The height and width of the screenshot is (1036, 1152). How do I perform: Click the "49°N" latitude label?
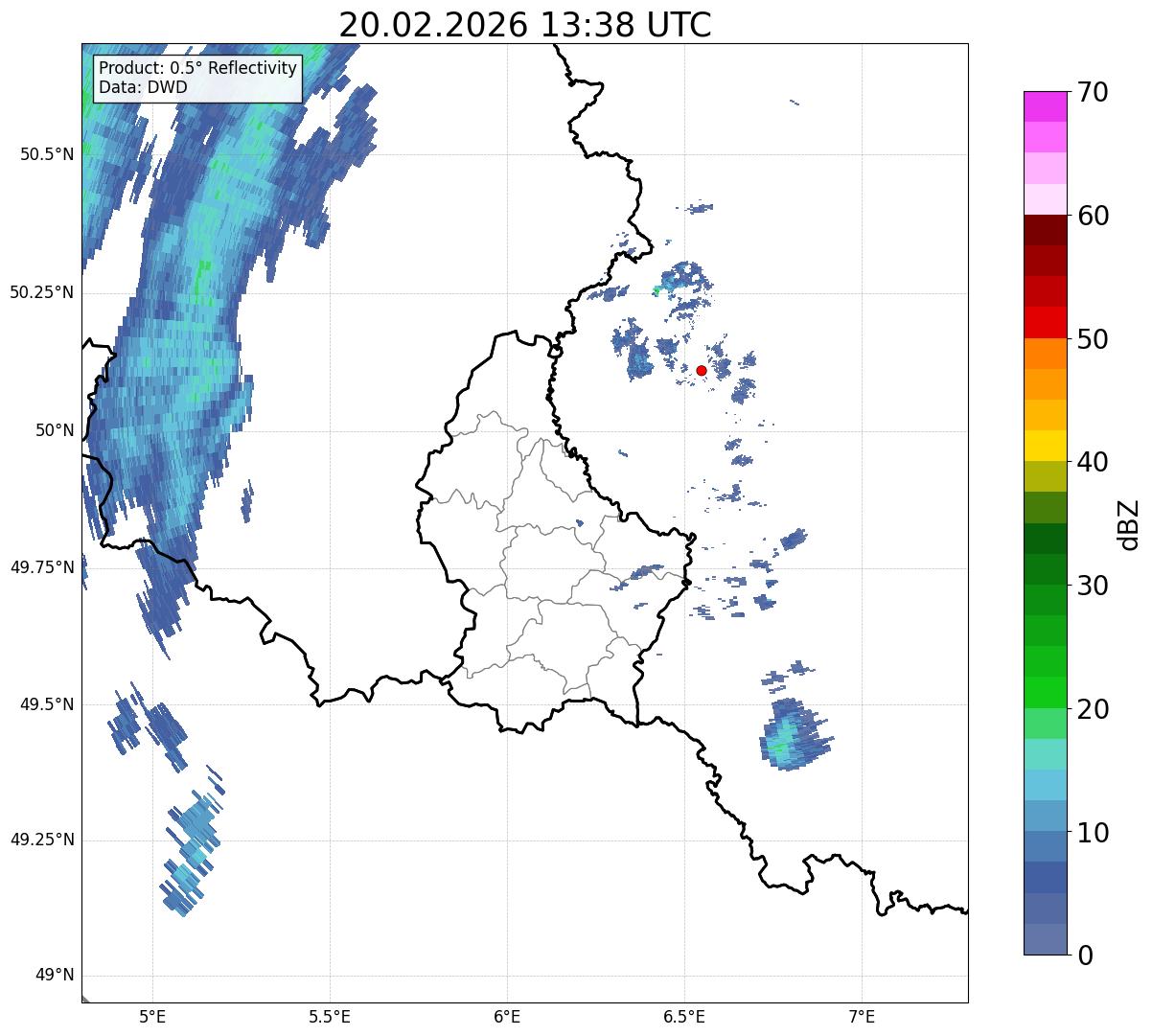click(x=54, y=976)
